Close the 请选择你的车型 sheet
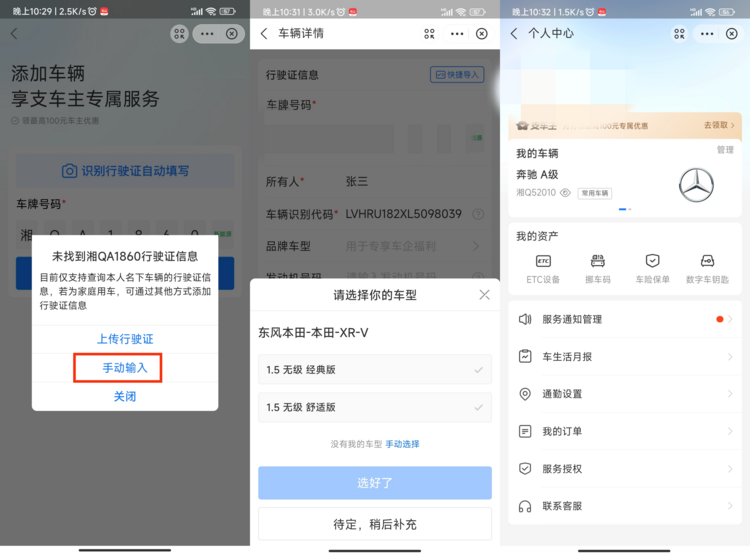The width and height of the screenshot is (750, 556). [x=484, y=295]
